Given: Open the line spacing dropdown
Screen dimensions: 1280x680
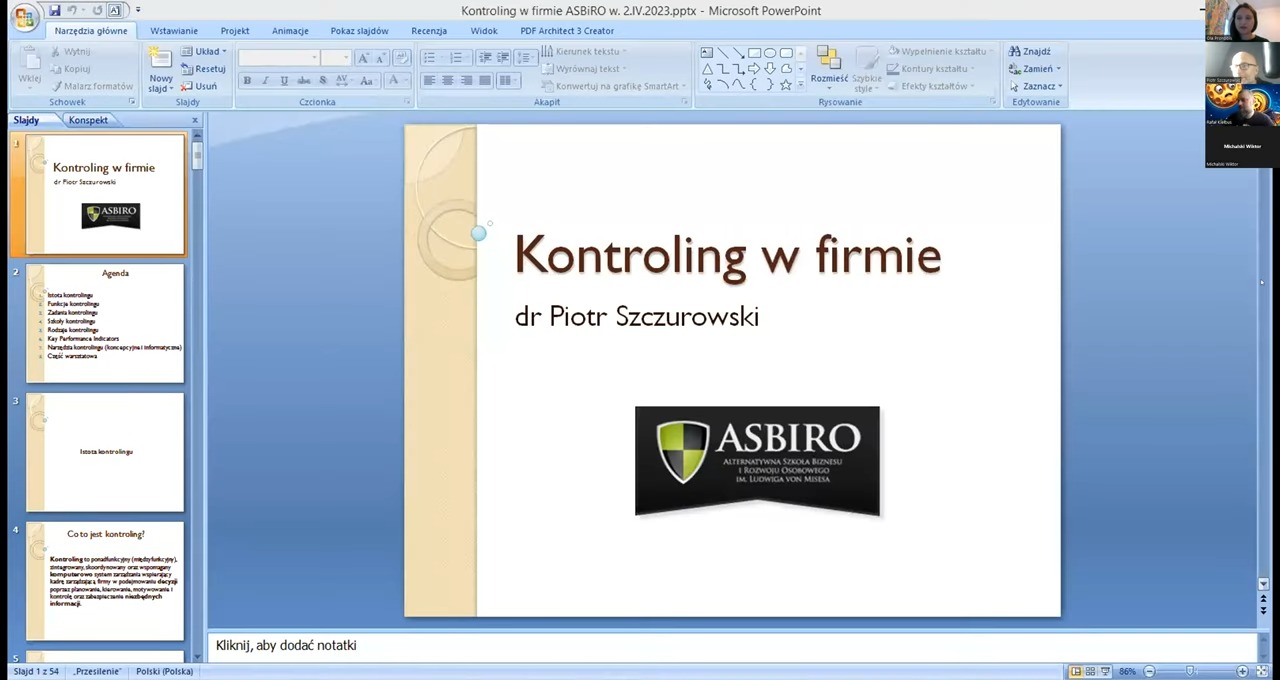Looking at the screenshot, I should [x=524, y=58].
